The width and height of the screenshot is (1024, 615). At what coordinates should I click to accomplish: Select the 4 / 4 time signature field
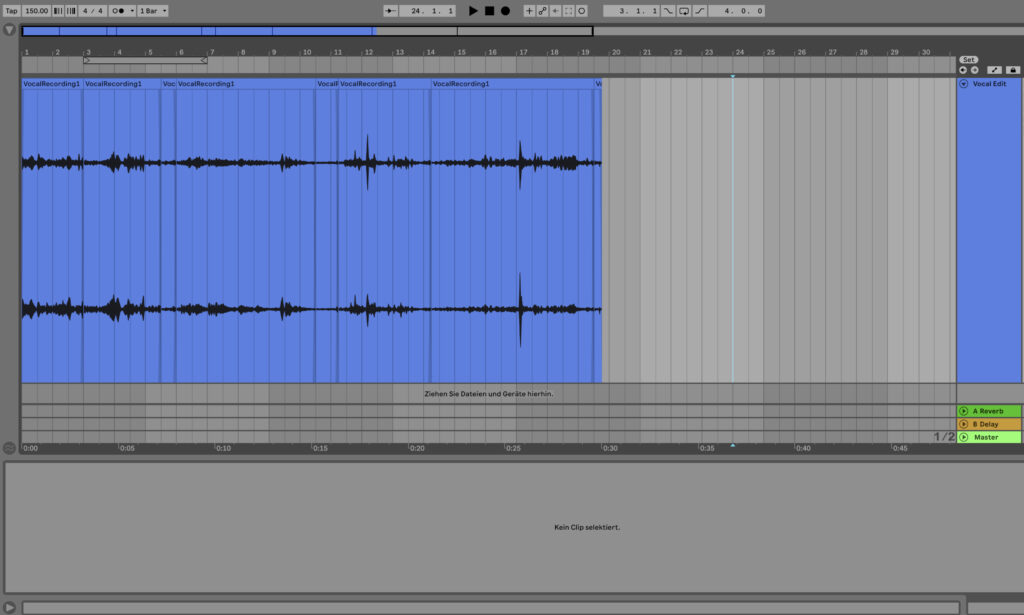coord(93,11)
